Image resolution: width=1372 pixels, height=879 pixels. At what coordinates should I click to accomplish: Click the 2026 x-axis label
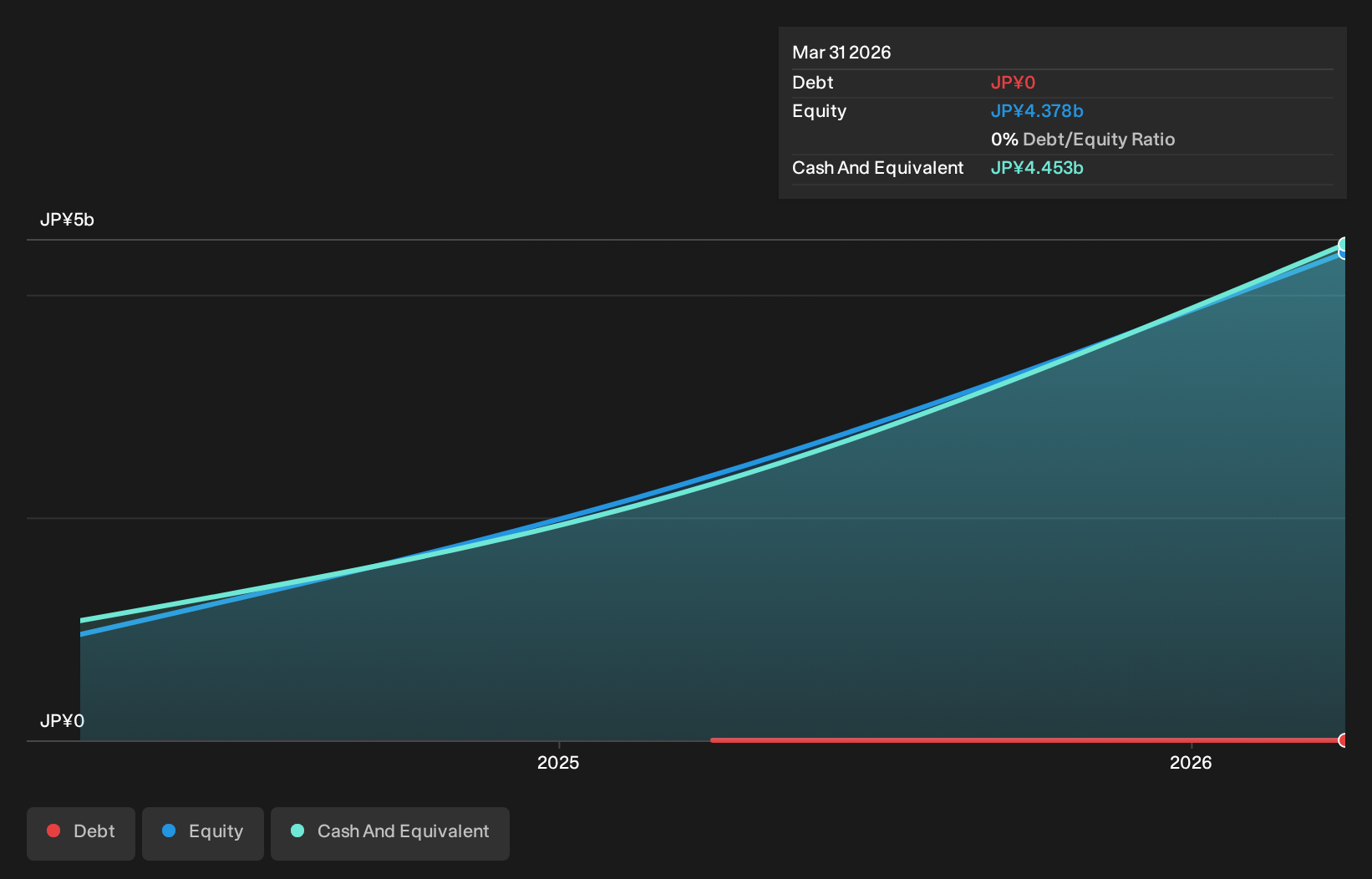pyautogui.click(x=1191, y=763)
